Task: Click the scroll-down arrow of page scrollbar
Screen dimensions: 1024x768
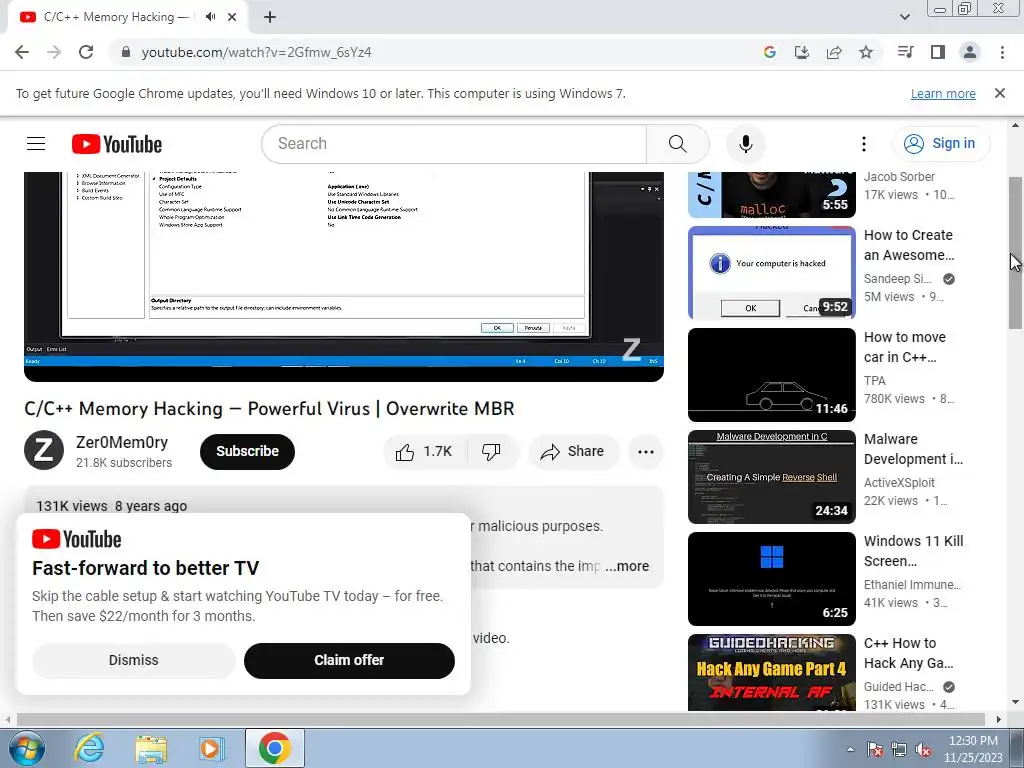Action: (x=1016, y=702)
